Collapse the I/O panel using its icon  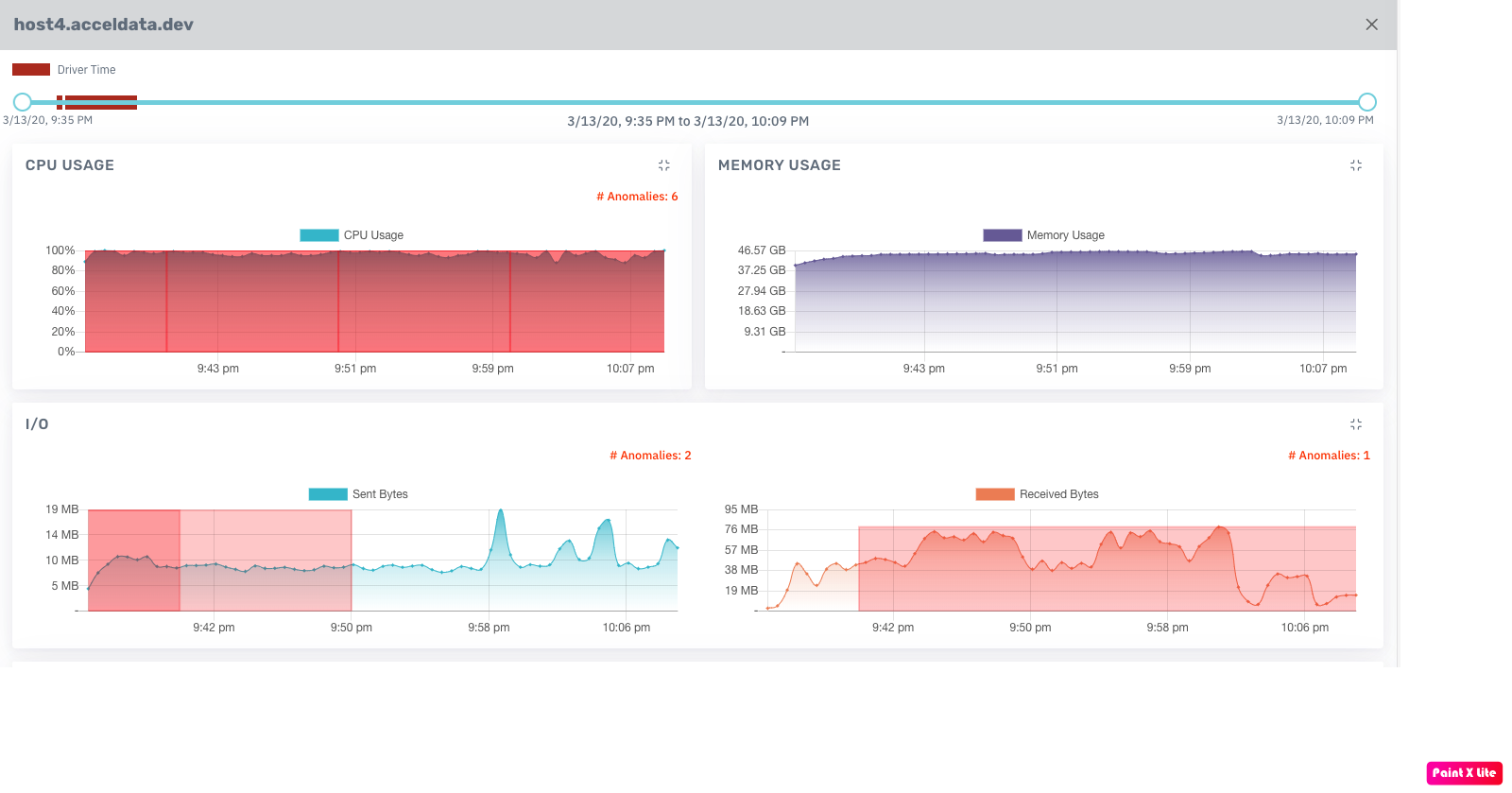[x=1355, y=424]
